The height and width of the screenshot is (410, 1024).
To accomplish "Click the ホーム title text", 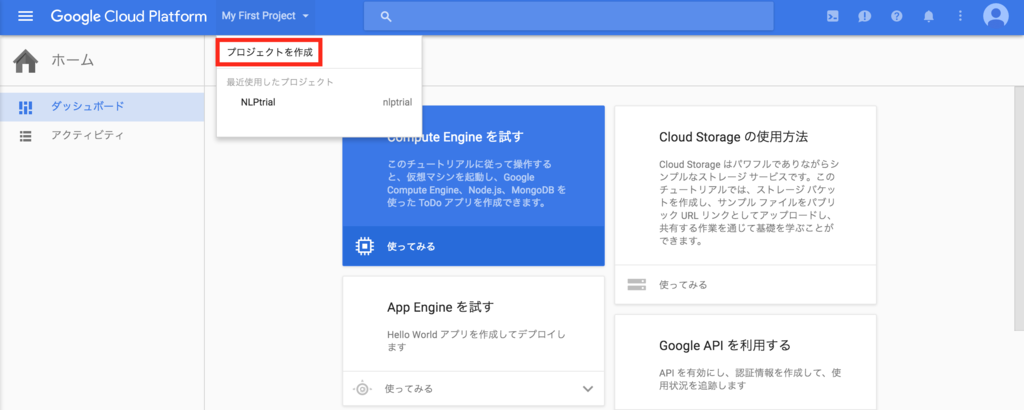I will (73, 61).
